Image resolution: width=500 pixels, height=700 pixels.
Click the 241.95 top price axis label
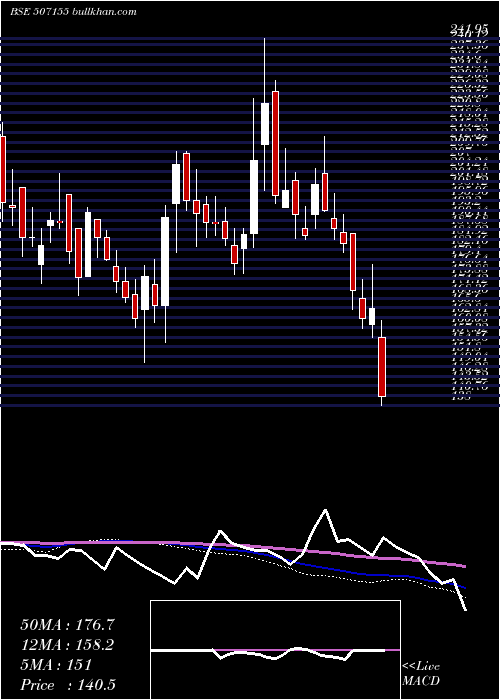pyautogui.click(x=468, y=30)
